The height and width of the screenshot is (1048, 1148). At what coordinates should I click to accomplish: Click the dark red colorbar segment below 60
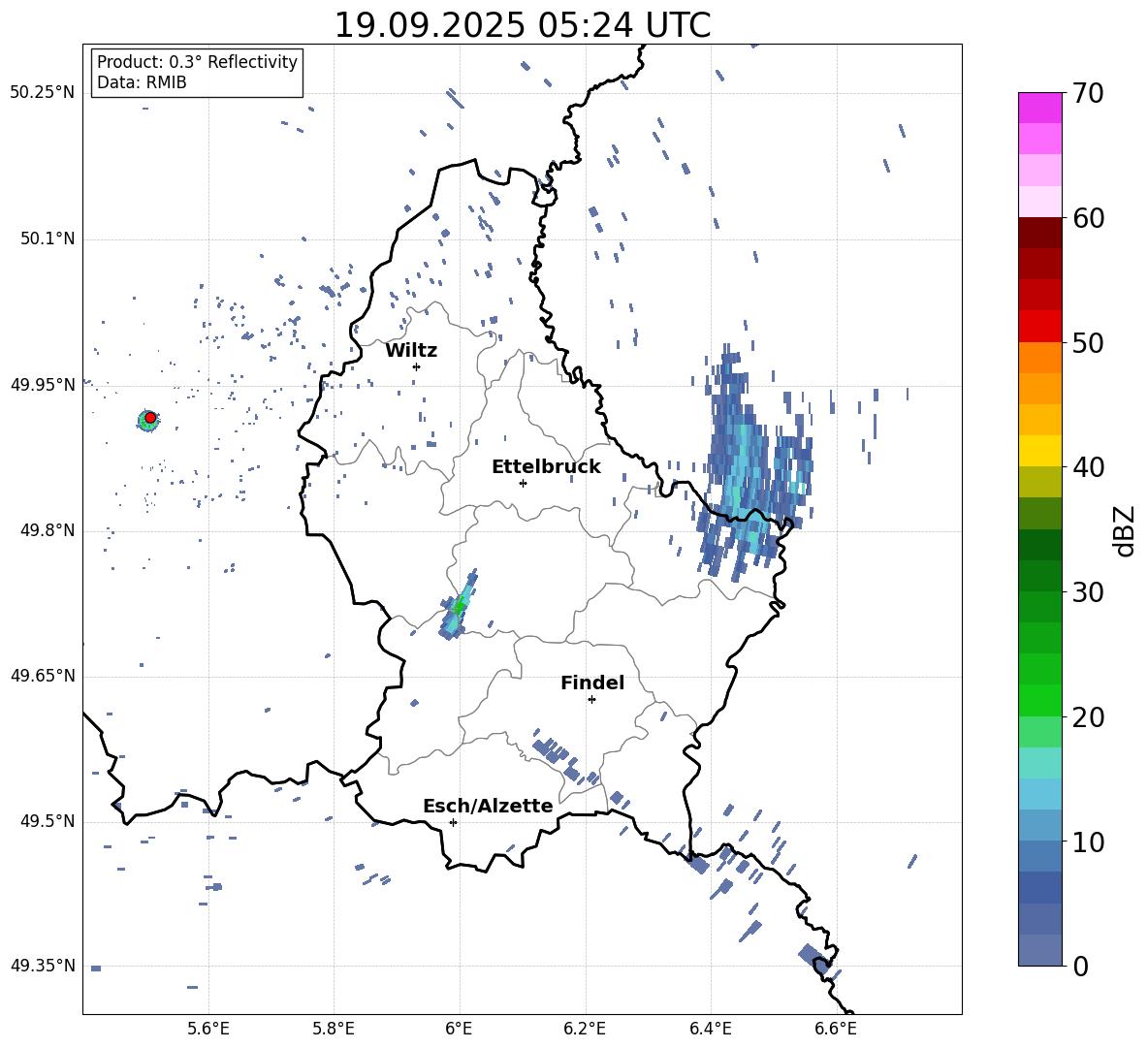[x=1039, y=233]
